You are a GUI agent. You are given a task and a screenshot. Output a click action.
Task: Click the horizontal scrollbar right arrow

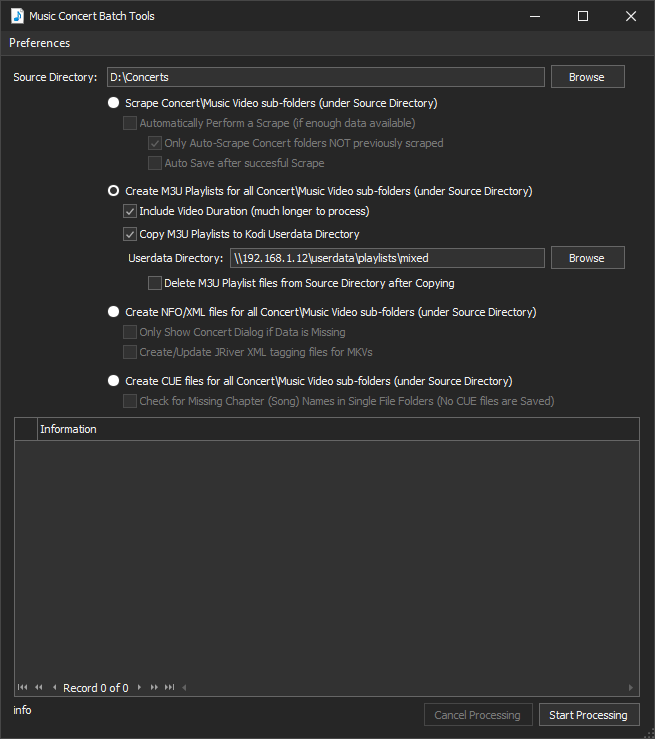[x=630, y=688]
